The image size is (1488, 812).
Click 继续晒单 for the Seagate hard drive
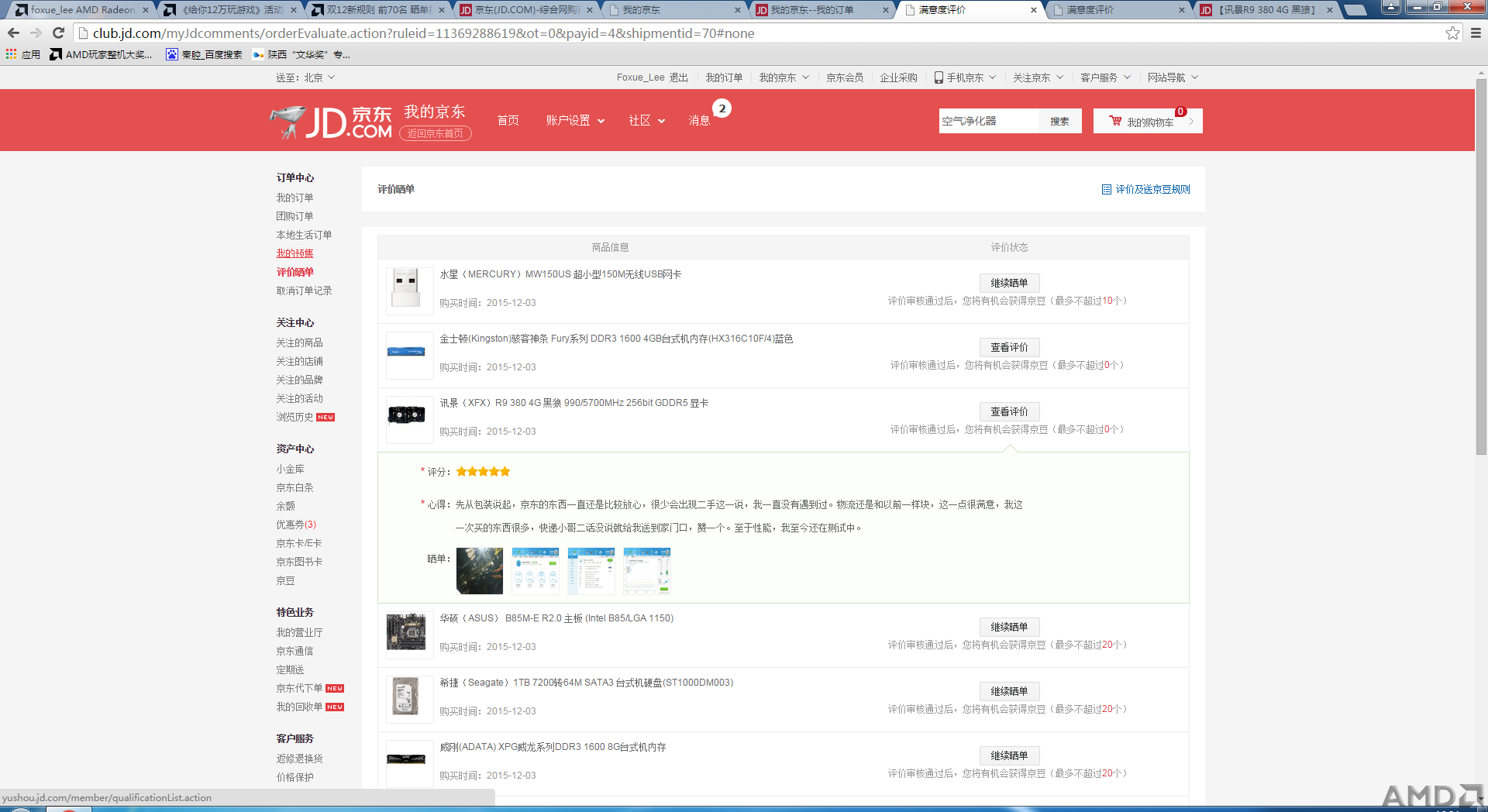click(x=1009, y=691)
